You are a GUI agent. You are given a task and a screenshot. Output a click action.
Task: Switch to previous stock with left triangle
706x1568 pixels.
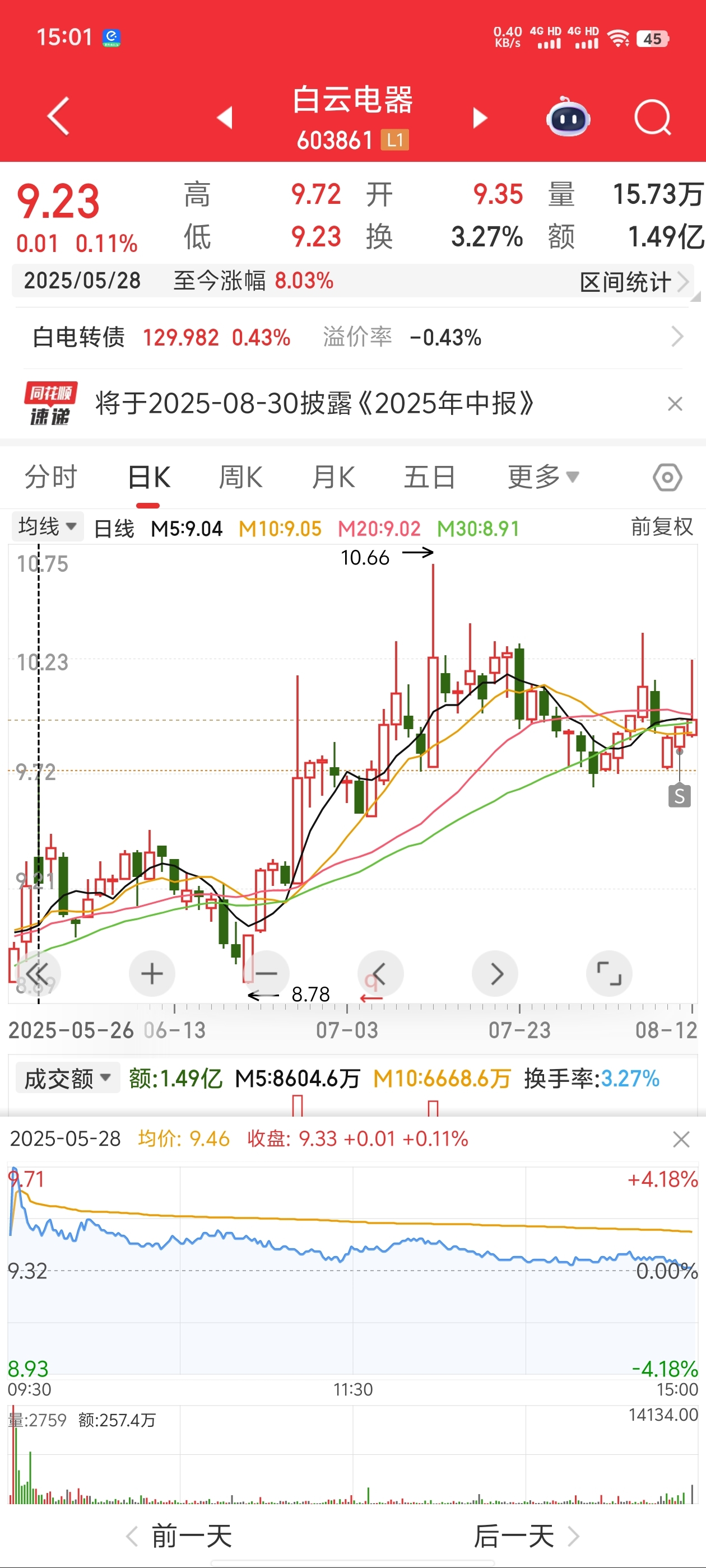coord(225,118)
